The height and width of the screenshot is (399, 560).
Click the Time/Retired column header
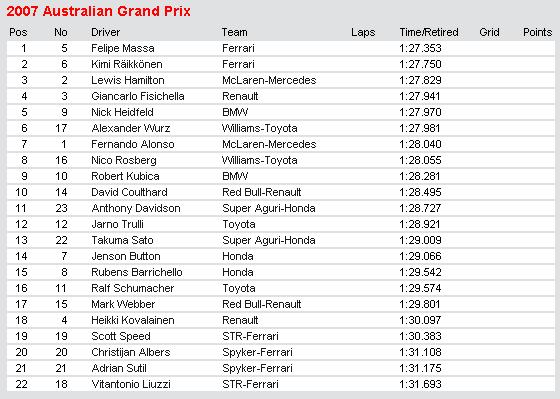tap(429, 32)
